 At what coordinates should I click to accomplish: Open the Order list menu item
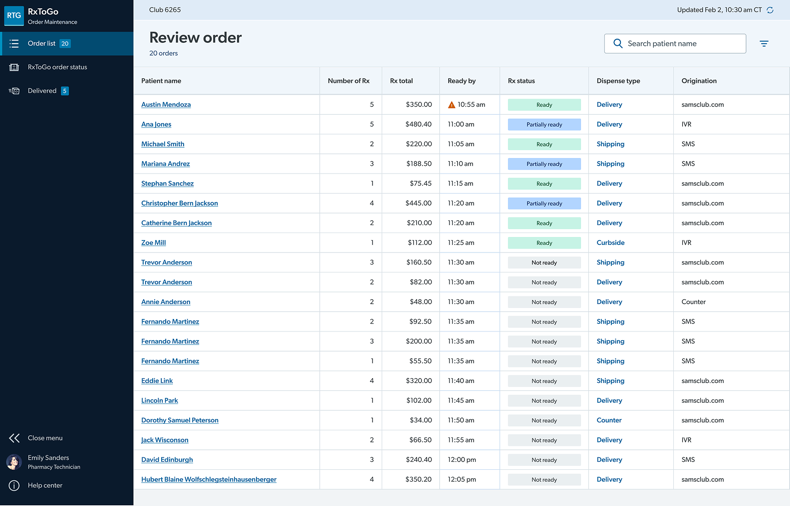[67, 43]
